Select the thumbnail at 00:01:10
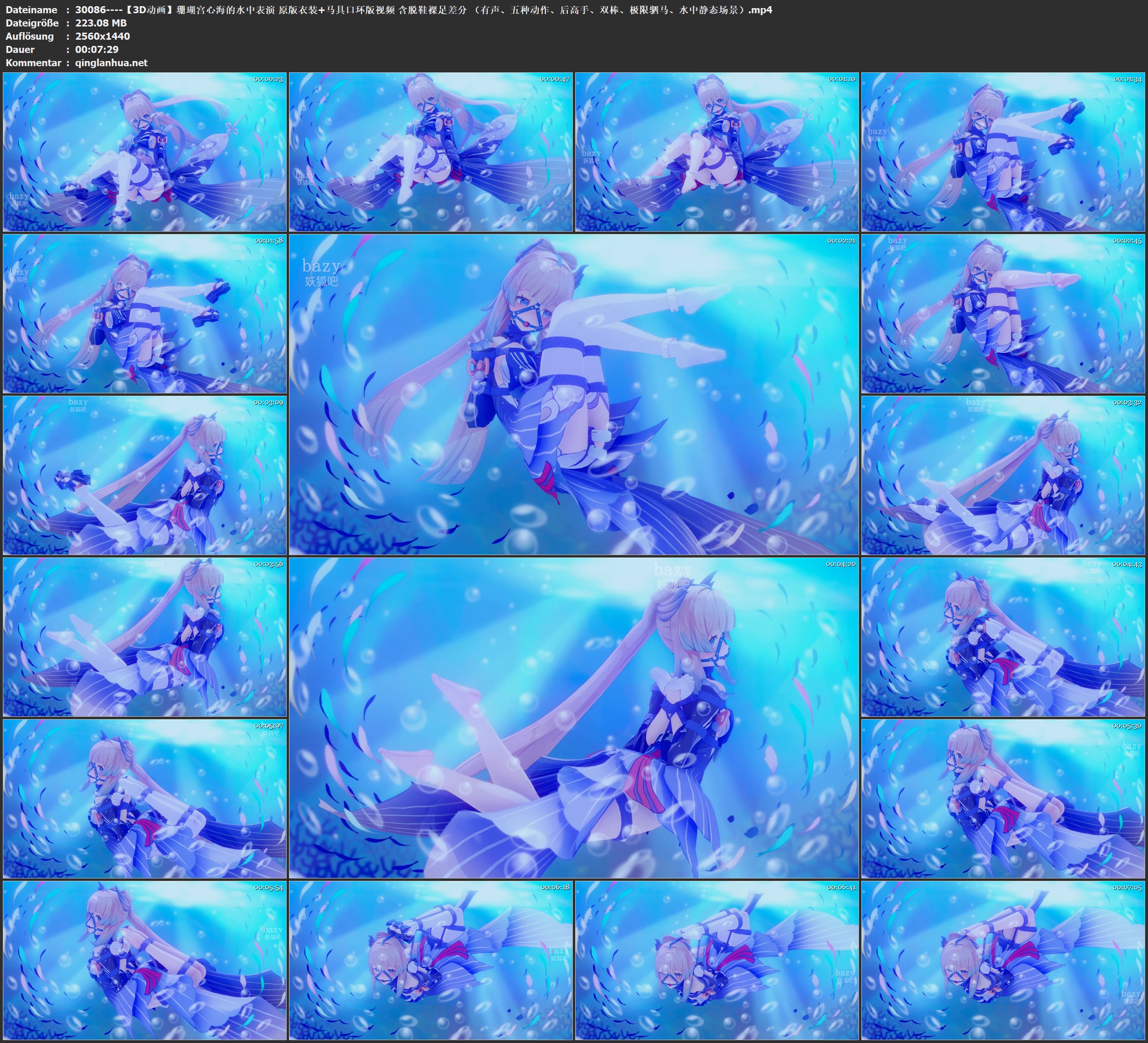 [x=717, y=152]
